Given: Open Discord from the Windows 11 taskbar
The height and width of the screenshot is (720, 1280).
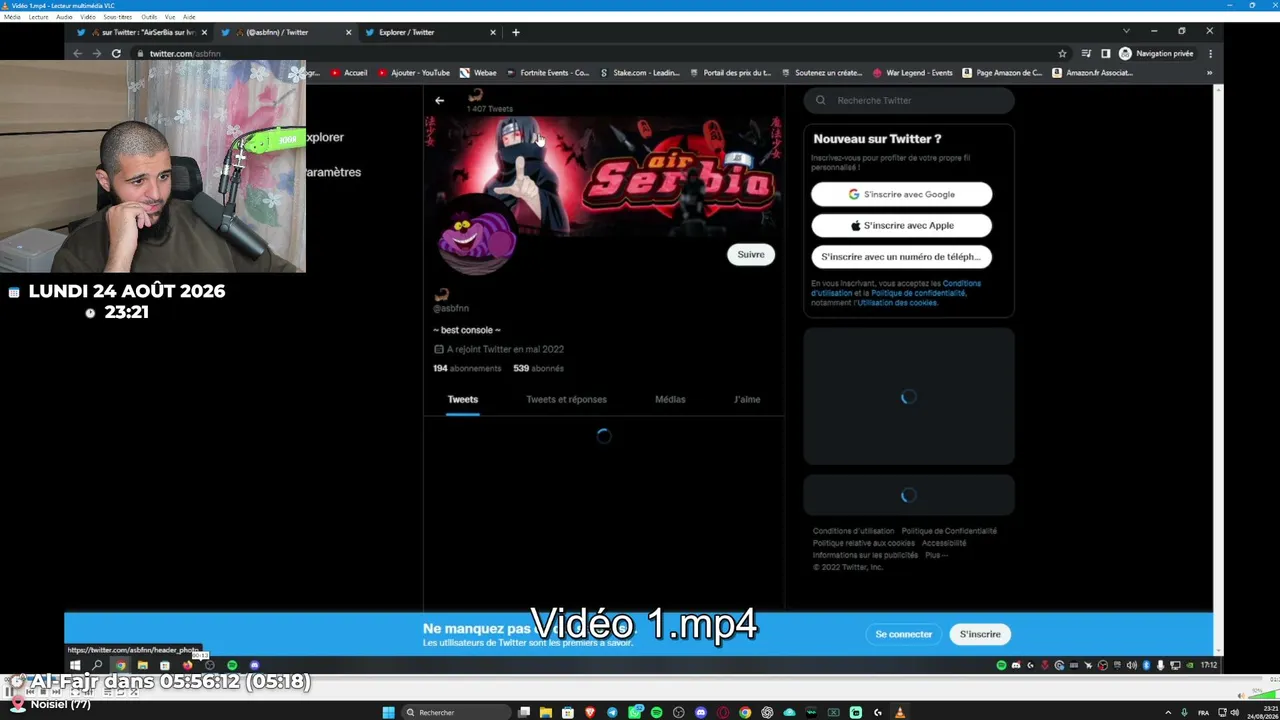Looking at the screenshot, I should coord(700,712).
